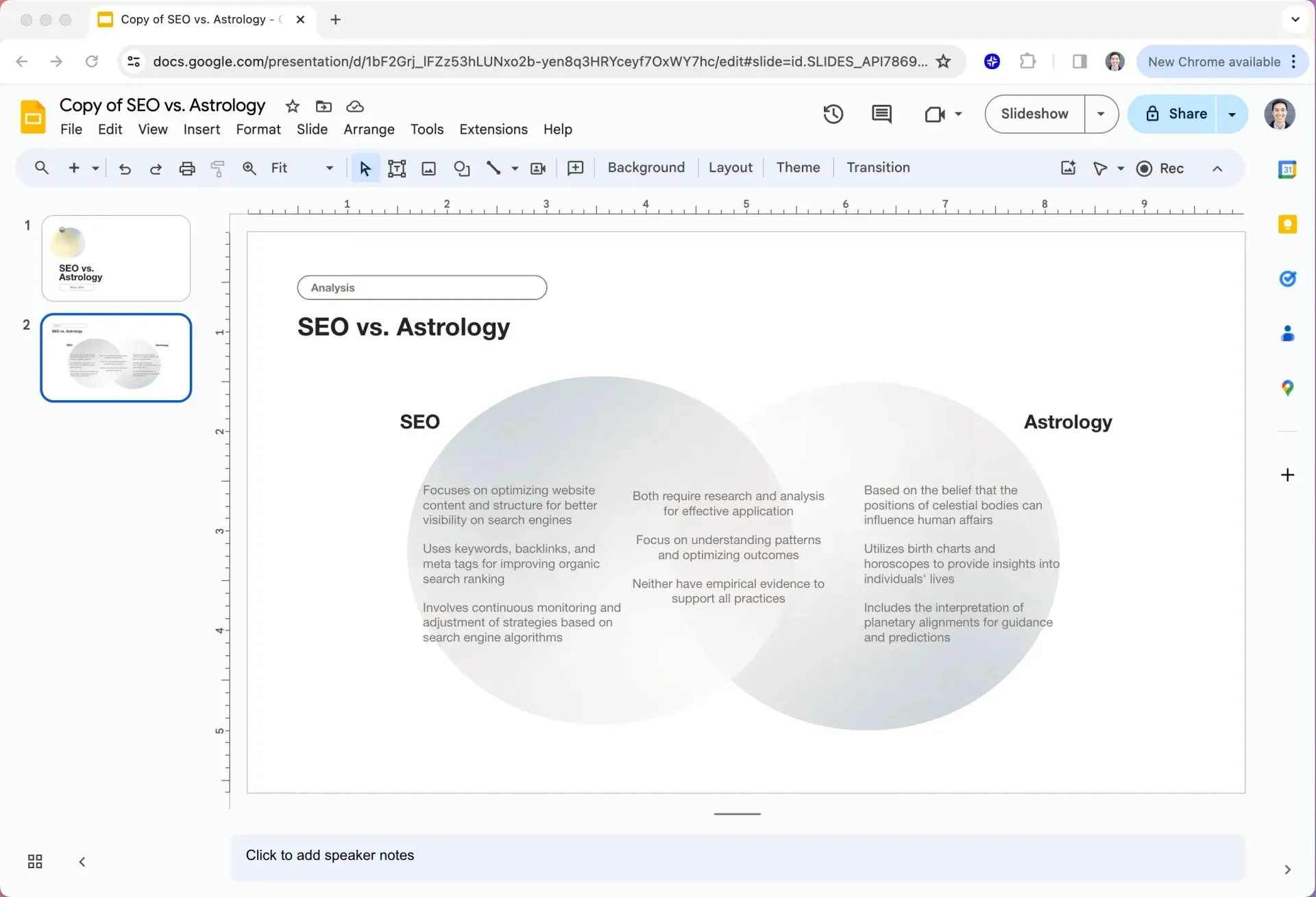Screen dimensions: 1316x897
Task: Open the comments panel icon
Action: click(881, 114)
